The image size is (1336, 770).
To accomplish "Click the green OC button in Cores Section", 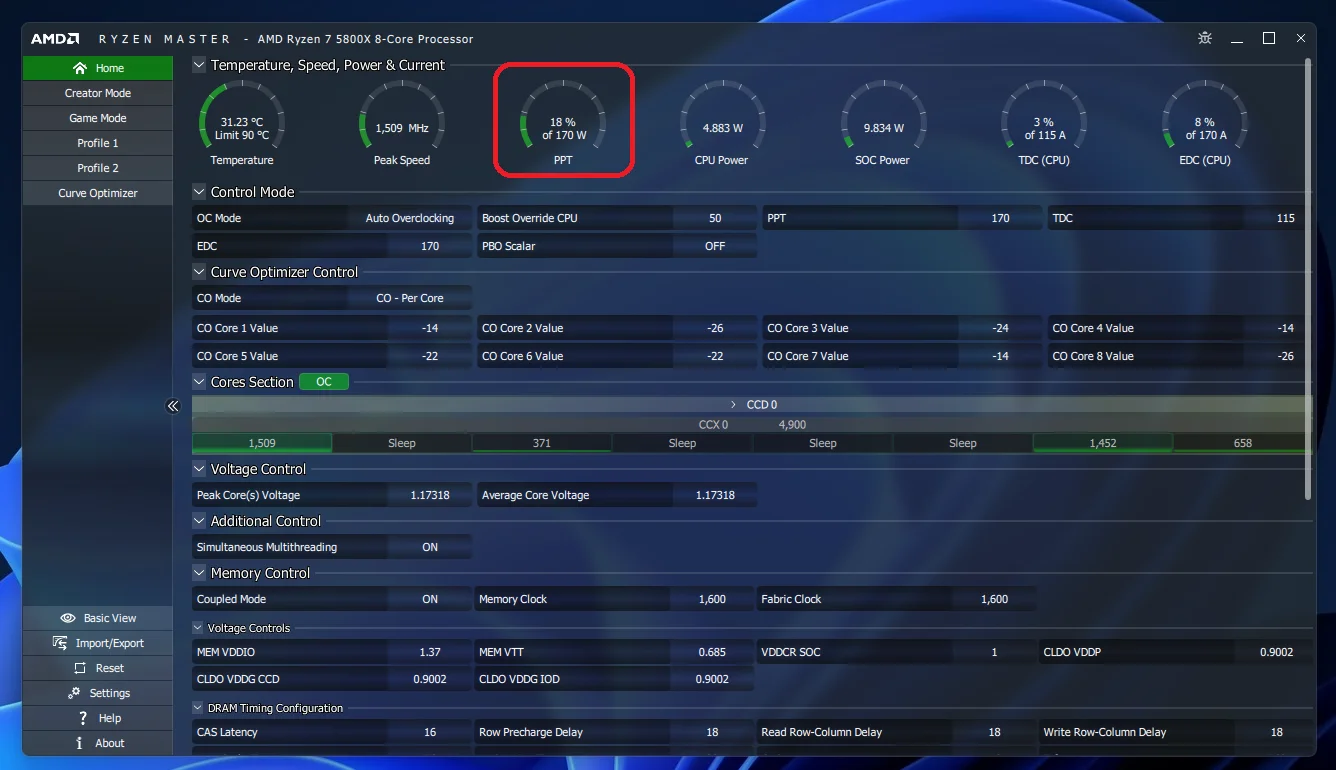I will [x=324, y=382].
